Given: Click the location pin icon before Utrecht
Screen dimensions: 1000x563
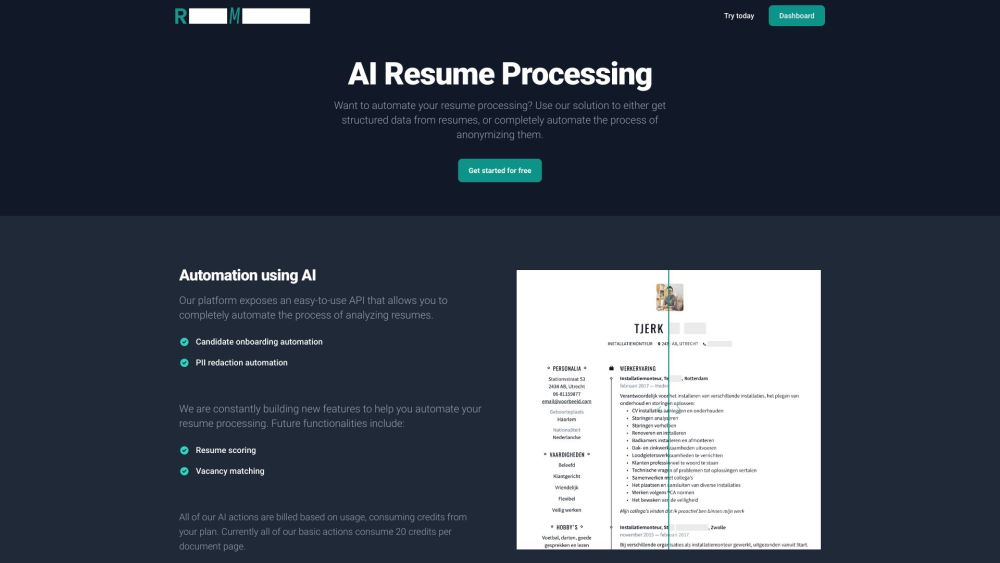Looking at the screenshot, I should click(660, 343).
